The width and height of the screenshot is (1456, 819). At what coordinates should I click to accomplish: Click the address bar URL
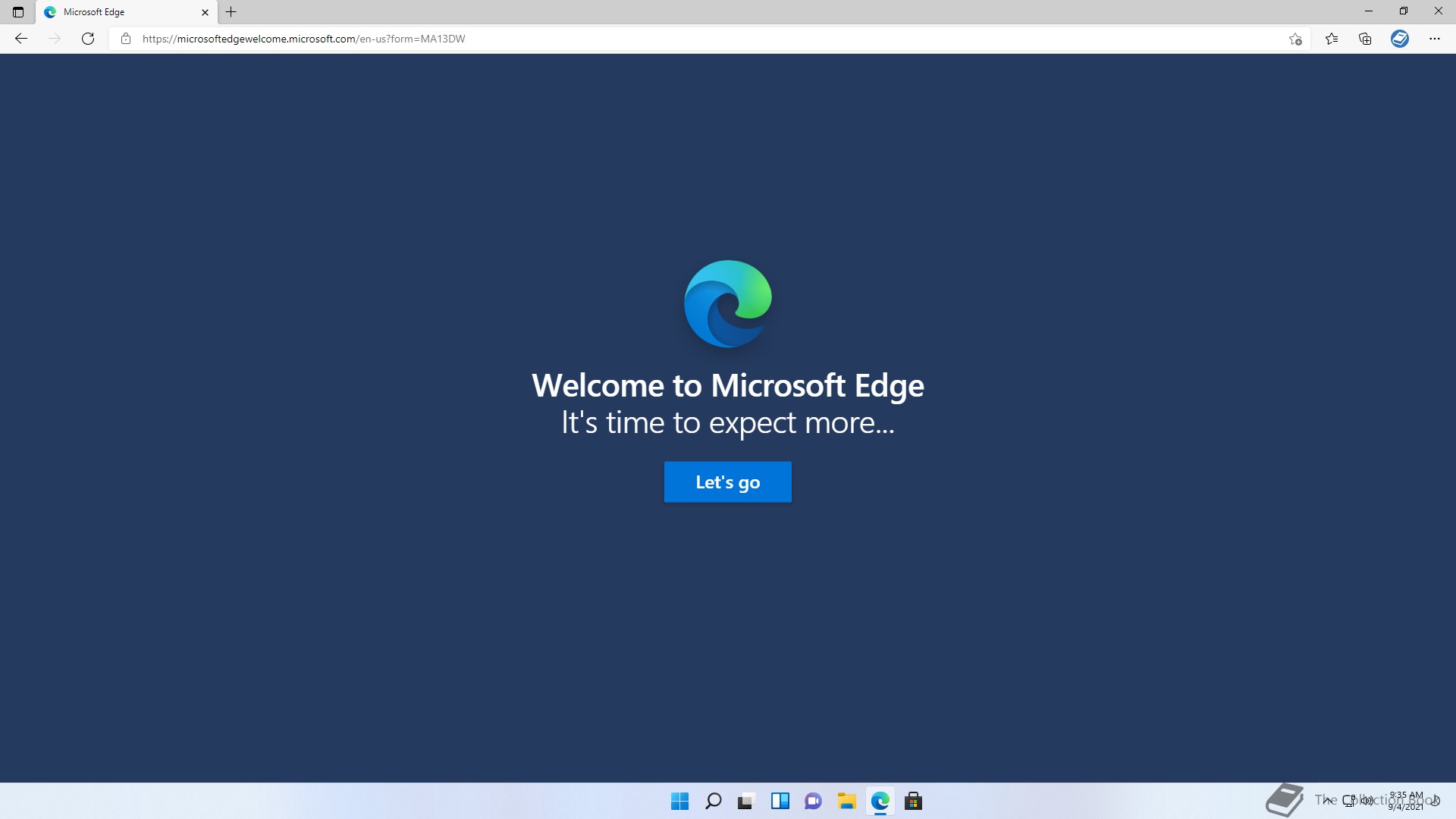303,39
